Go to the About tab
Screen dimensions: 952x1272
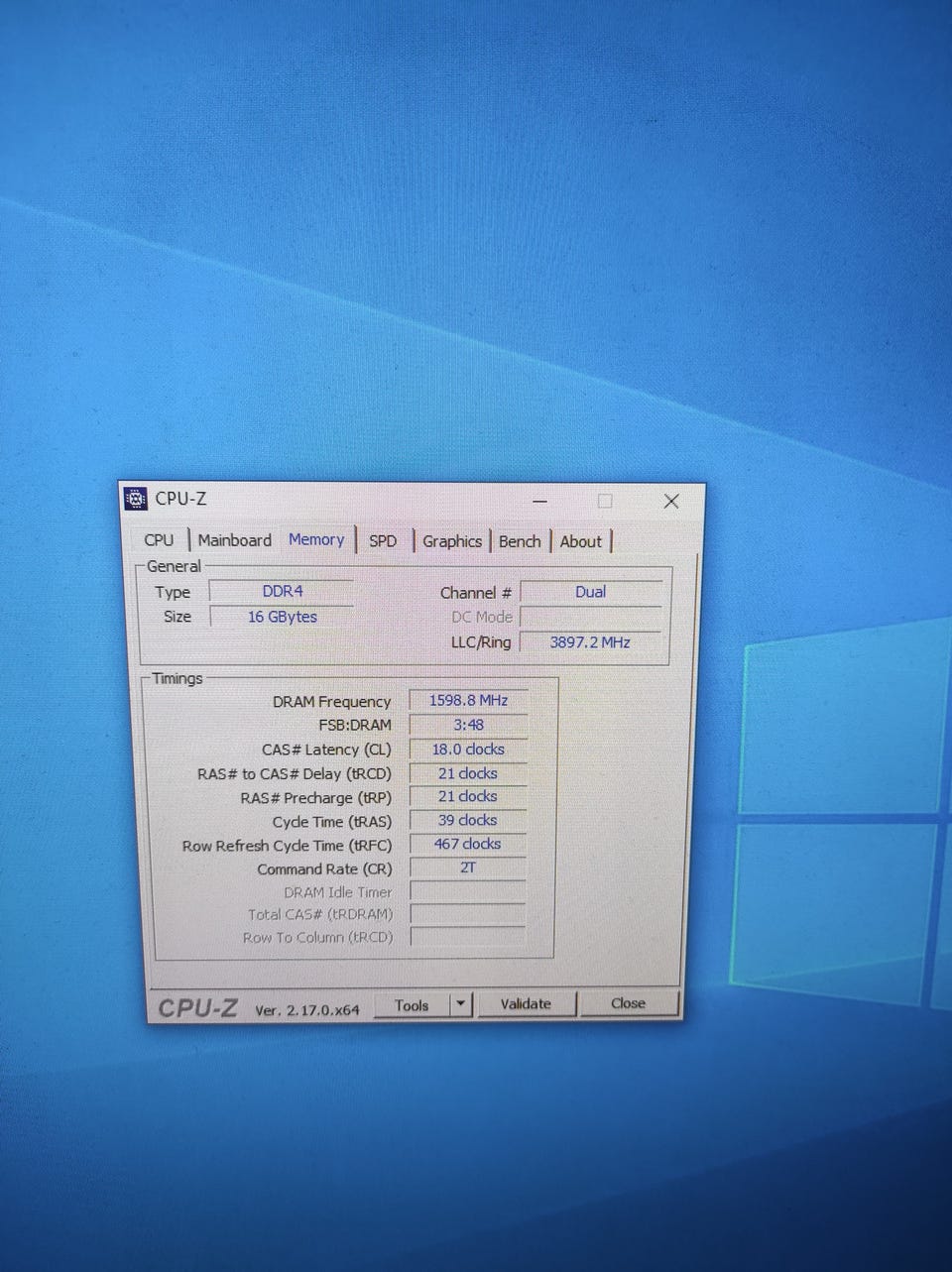click(580, 541)
